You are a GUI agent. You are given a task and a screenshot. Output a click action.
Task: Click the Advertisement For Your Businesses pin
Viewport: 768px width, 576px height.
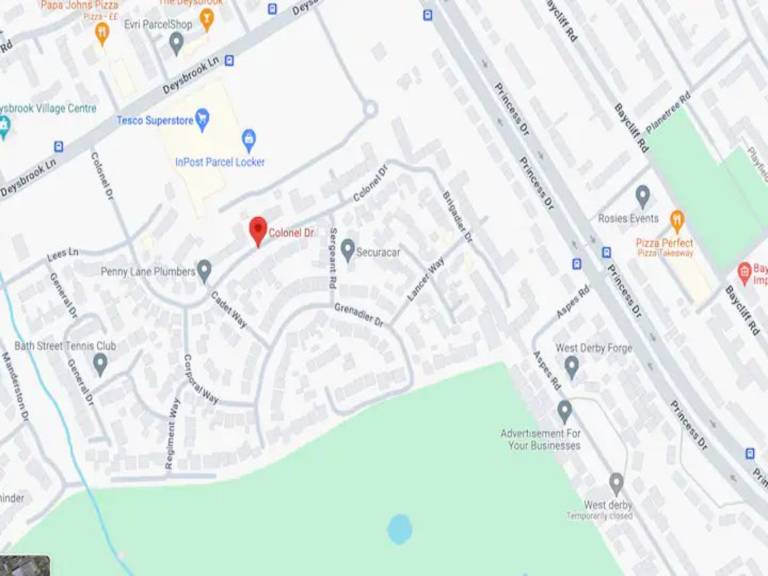click(564, 412)
